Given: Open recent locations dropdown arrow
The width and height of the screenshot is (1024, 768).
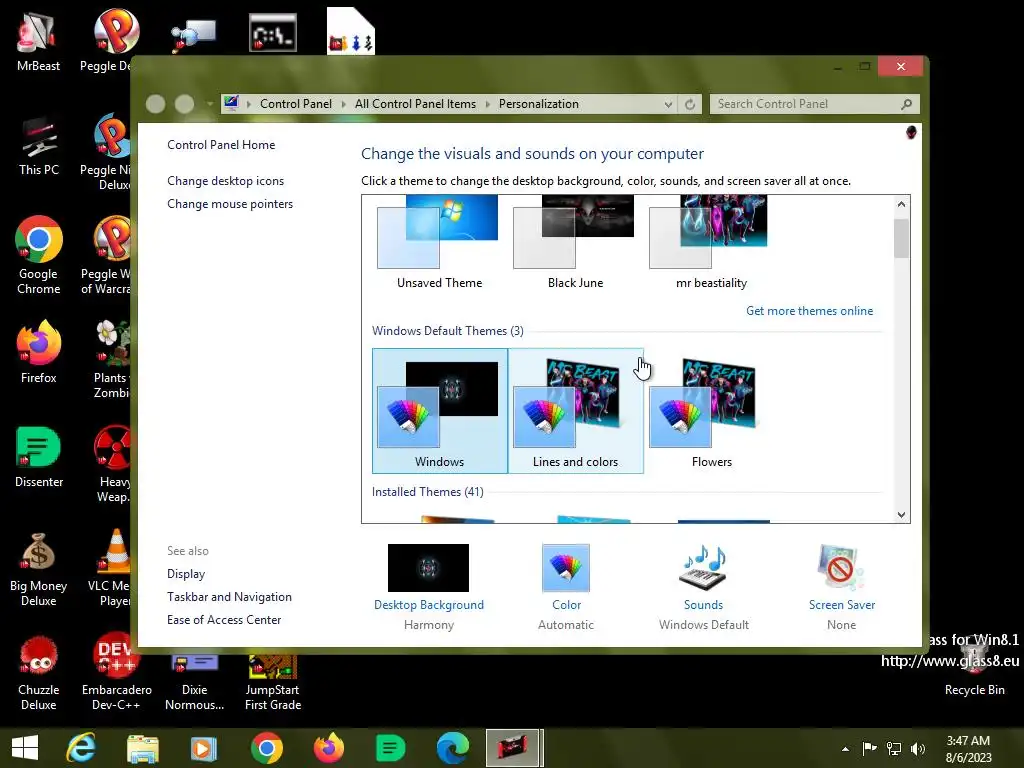Looking at the screenshot, I should 210,103.
